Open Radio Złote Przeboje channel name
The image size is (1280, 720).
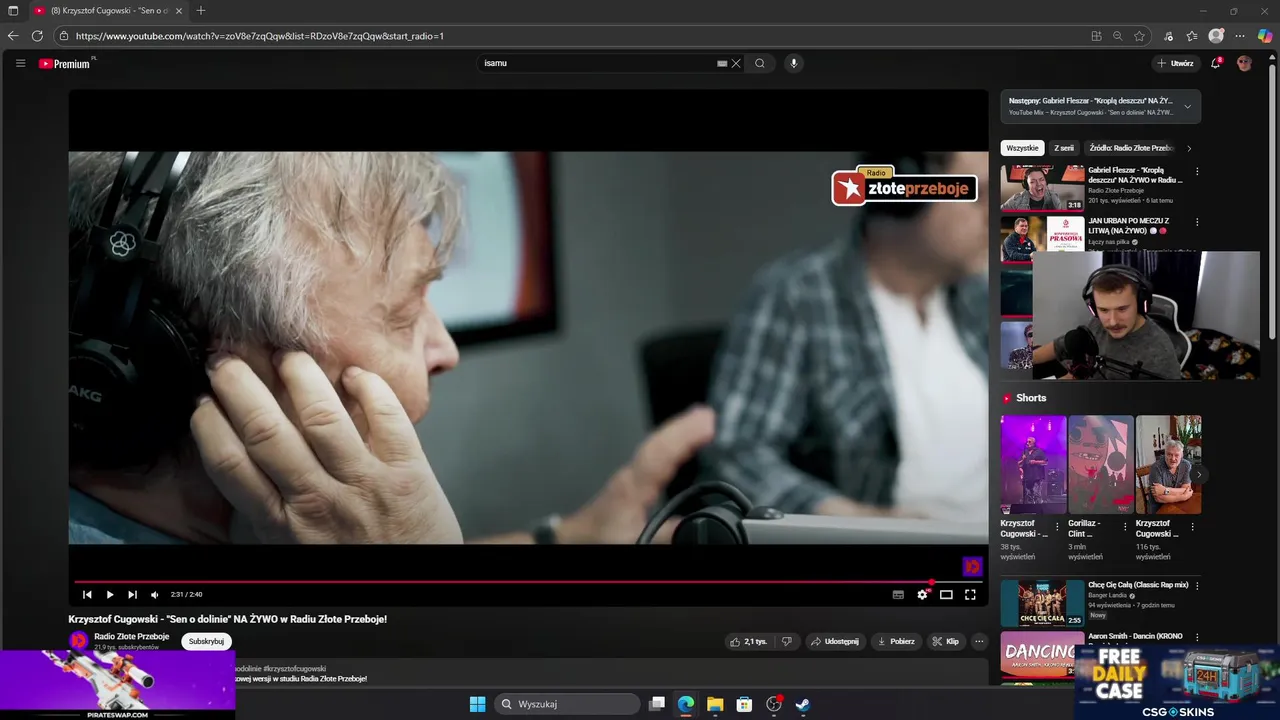[x=131, y=636]
